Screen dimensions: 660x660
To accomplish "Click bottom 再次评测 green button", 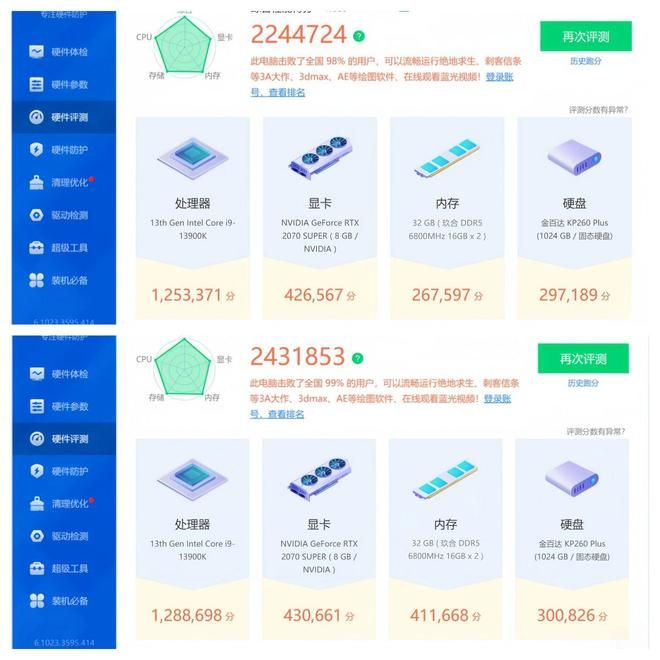I will coord(583,358).
